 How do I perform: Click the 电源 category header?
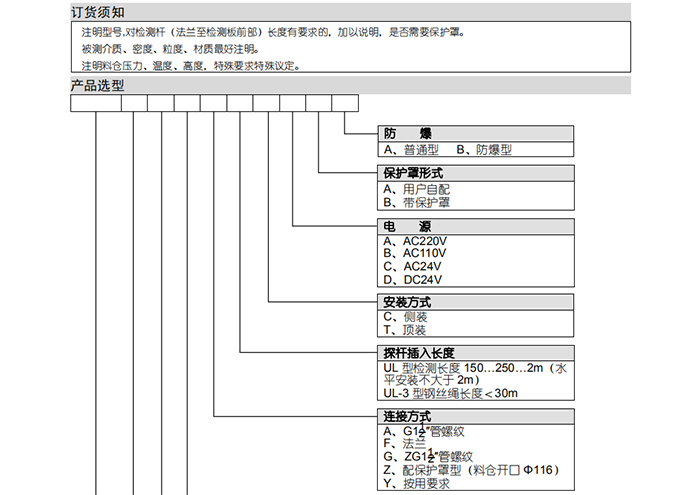click(407, 226)
